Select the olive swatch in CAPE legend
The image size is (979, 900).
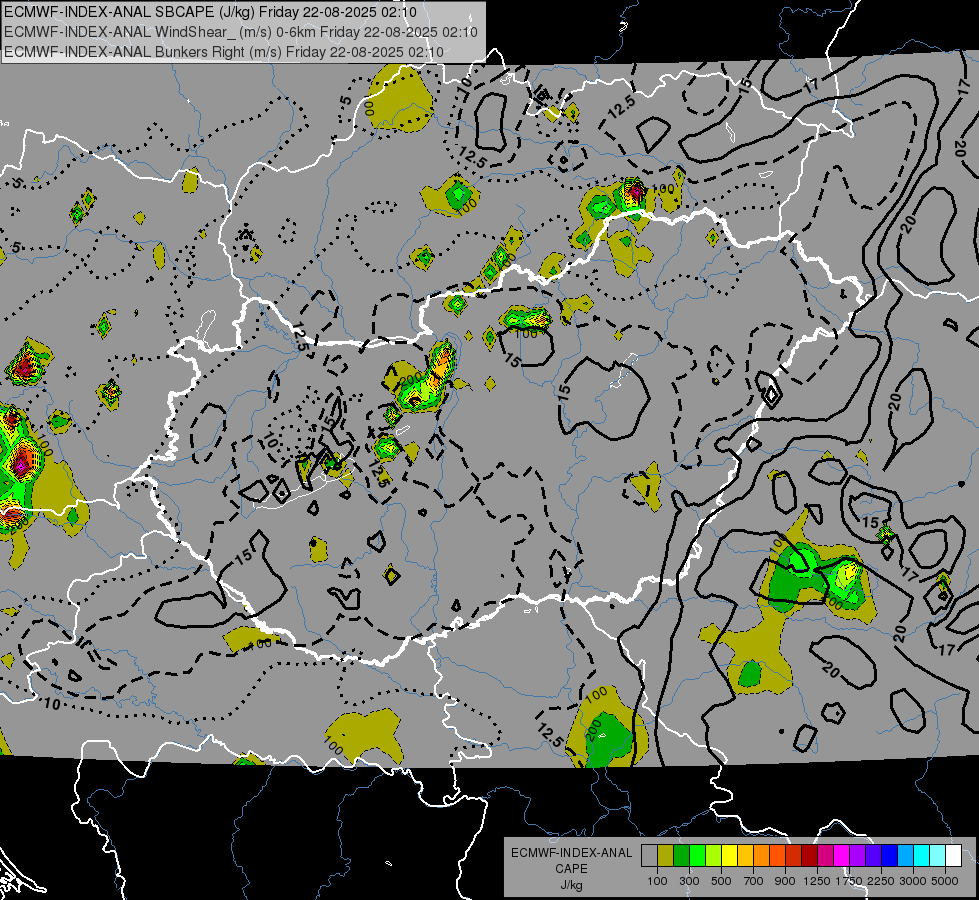coord(666,856)
